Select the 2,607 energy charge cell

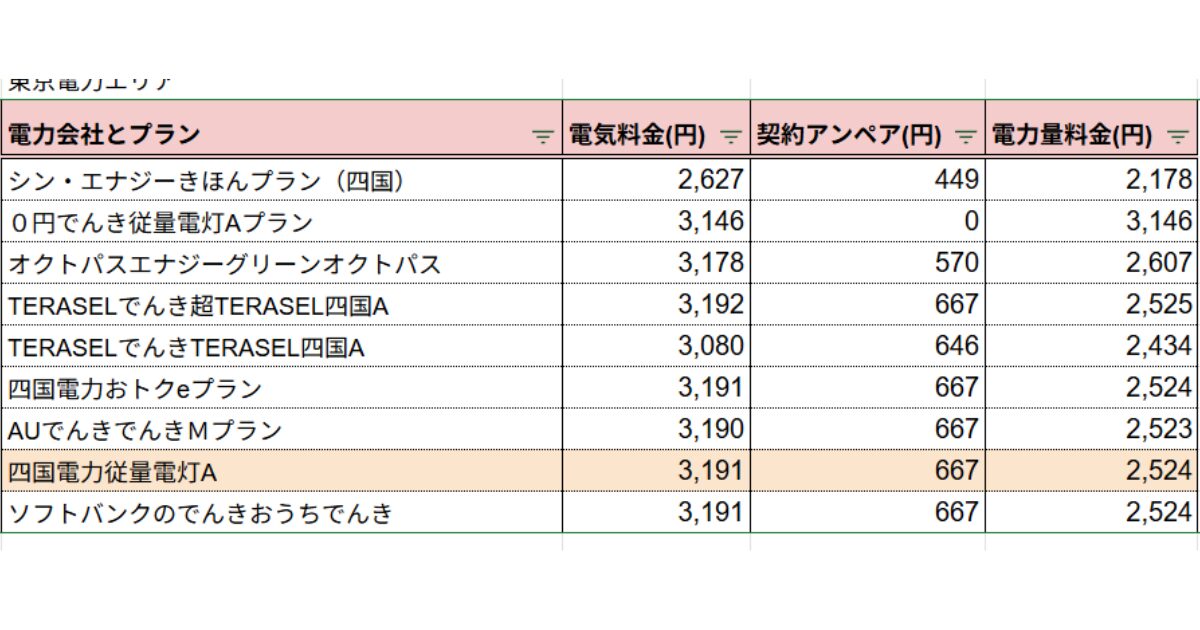point(1091,263)
